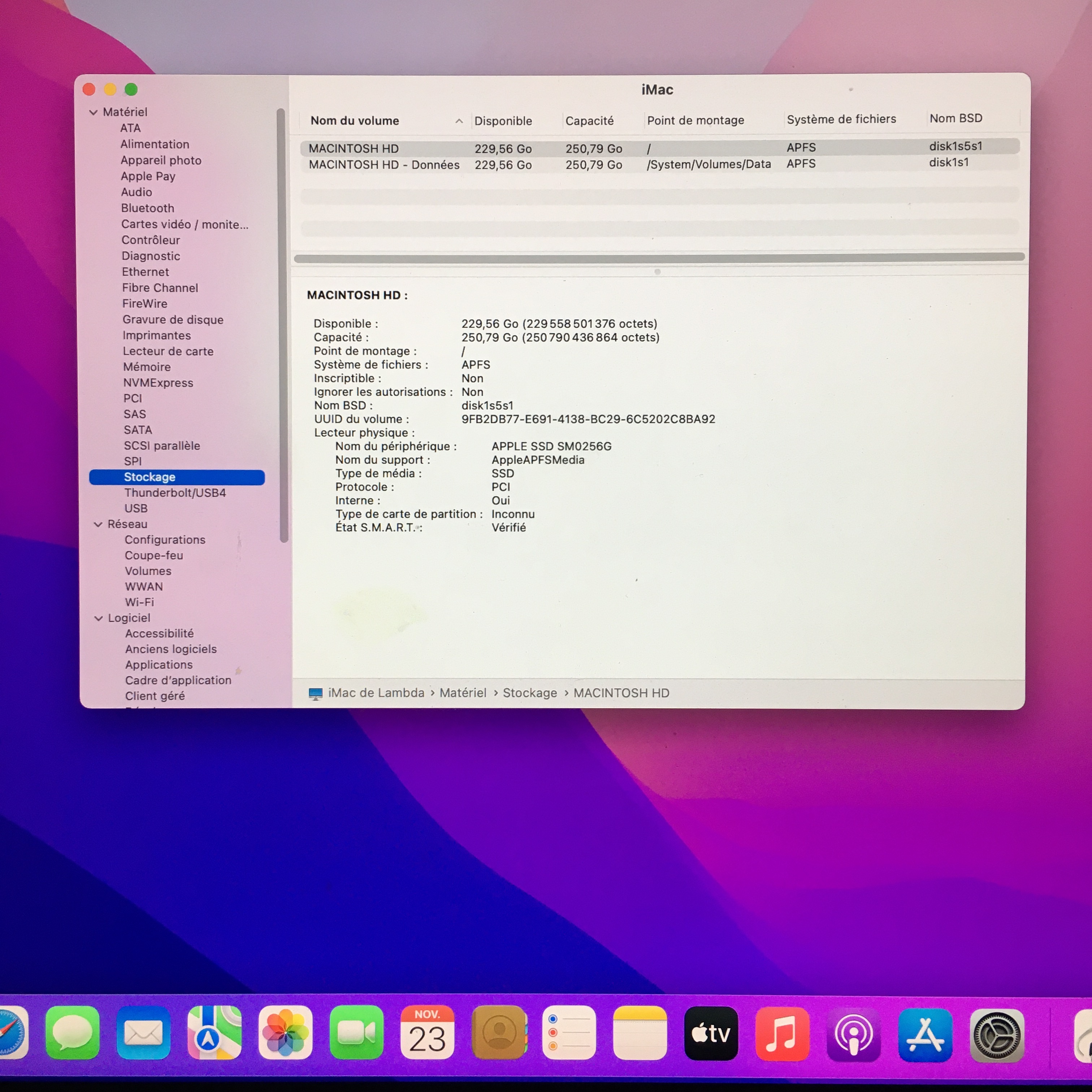The image size is (1092, 1092).
Task: Open Fibre Channel entry
Action: click(x=160, y=288)
